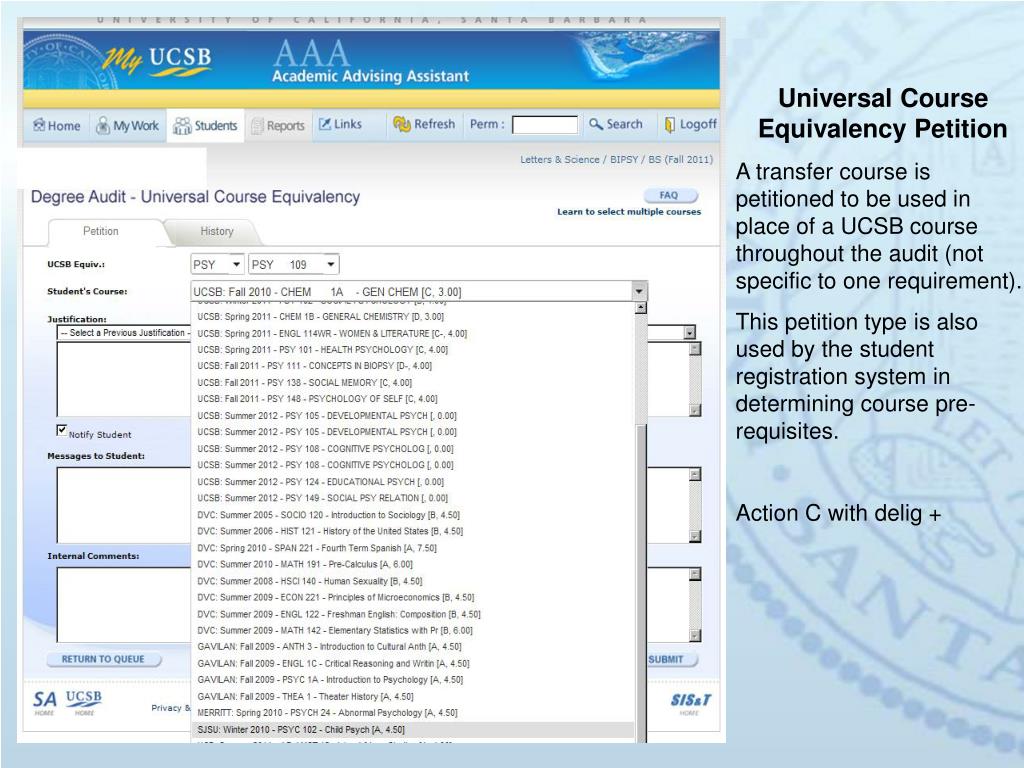1024x768 pixels.
Task: Select SJSU PSYC 102 Child Psych course
Action: [x=413, y=729]
